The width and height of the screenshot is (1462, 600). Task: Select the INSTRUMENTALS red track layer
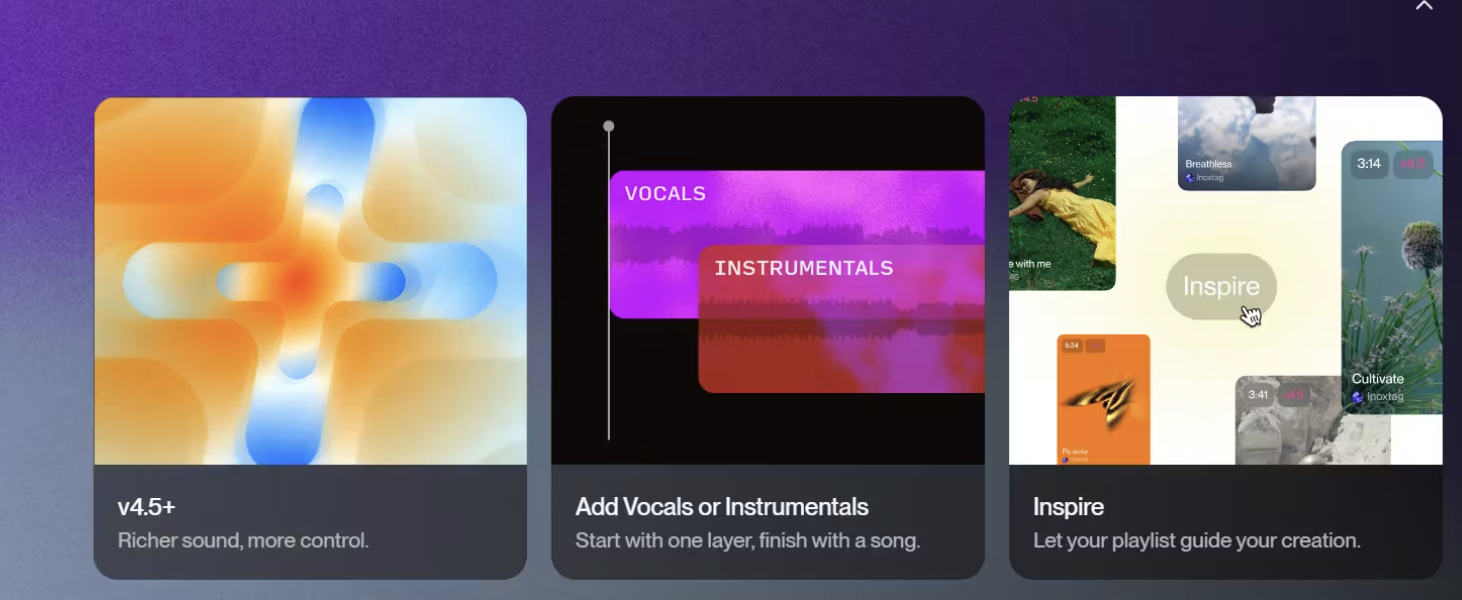(x=841, y=319)
